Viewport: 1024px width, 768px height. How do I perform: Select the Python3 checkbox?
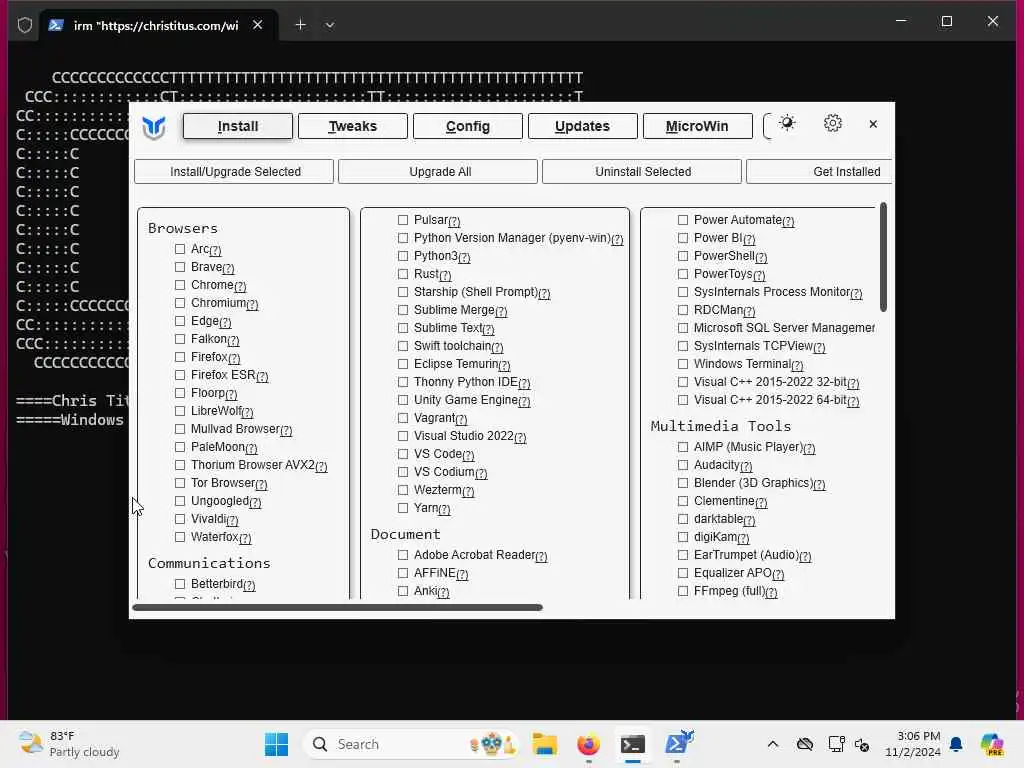point(403,256)
